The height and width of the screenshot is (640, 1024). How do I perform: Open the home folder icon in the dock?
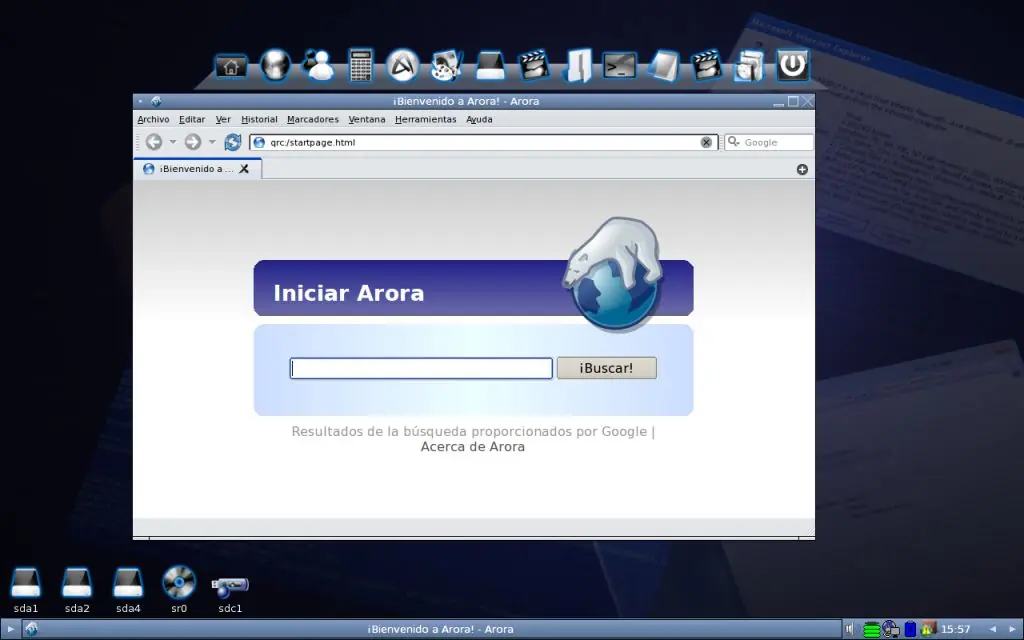tap(231, 67)
